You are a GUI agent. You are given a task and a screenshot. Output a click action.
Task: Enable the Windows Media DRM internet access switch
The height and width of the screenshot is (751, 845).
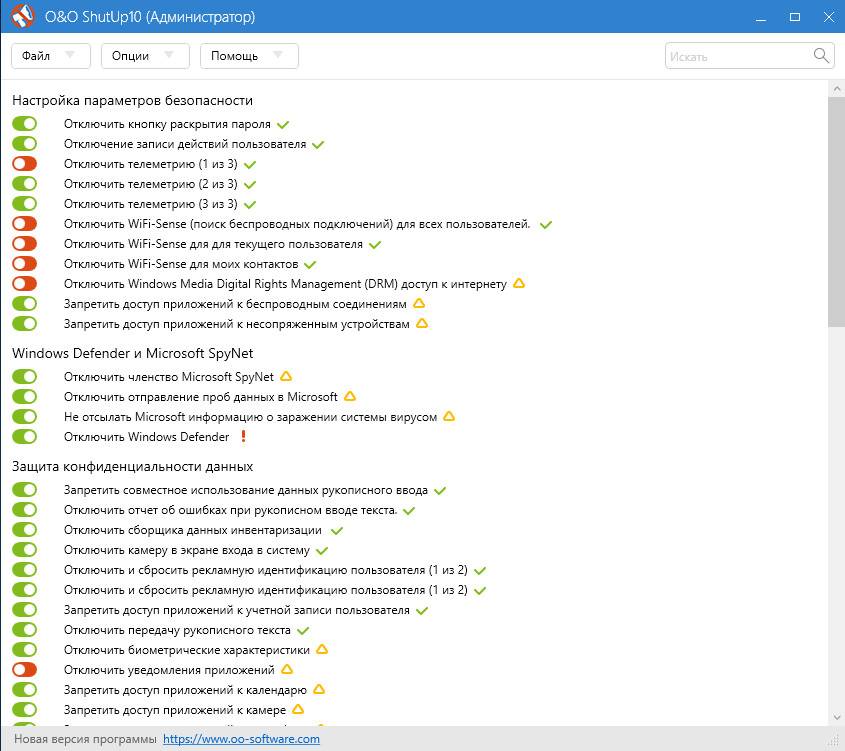click(x=25, y=283)
